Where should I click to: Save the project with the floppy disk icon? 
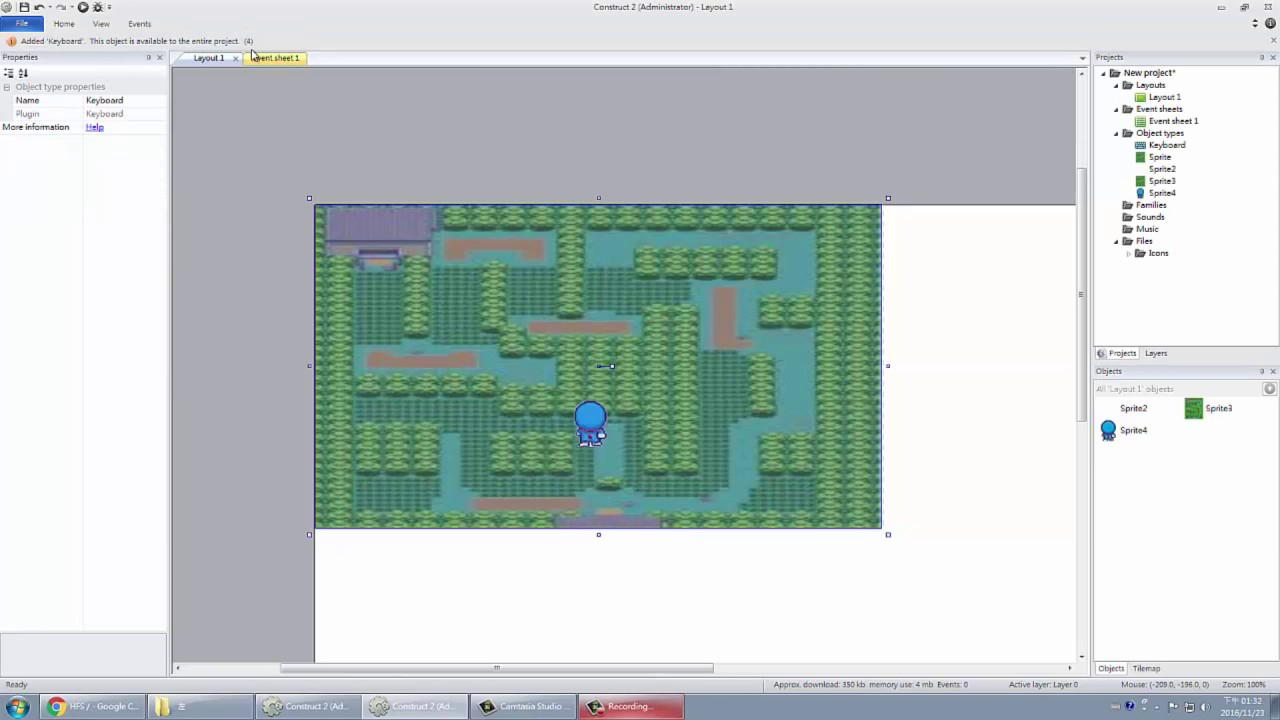(x=24, y=7)
